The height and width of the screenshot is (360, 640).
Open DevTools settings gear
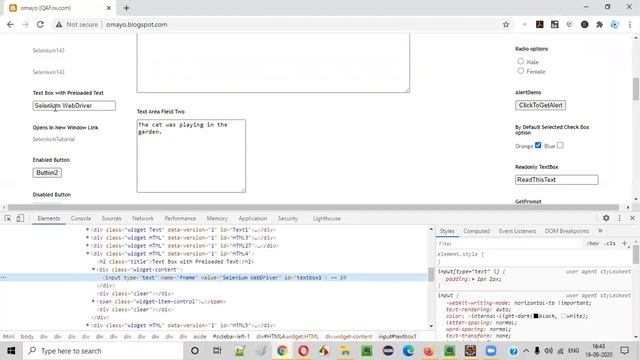[606, 218]
